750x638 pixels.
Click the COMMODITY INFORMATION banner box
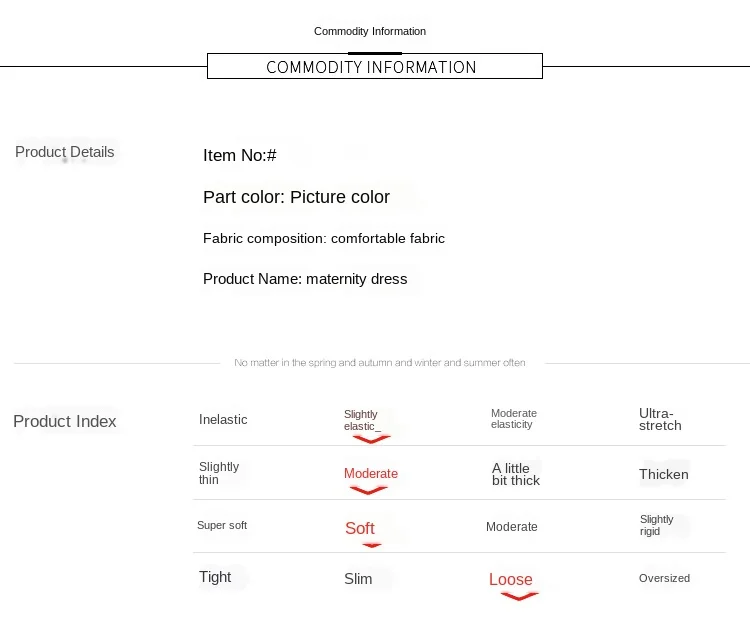[375, 66]
